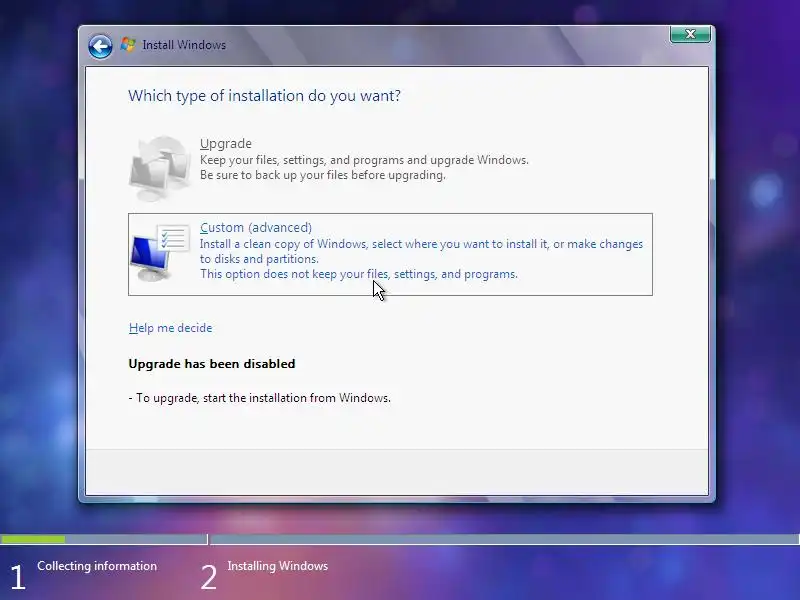Click the grayed-out Upgrade computers icon
This screenshot has width=800, height=600.
pos(160,167)
